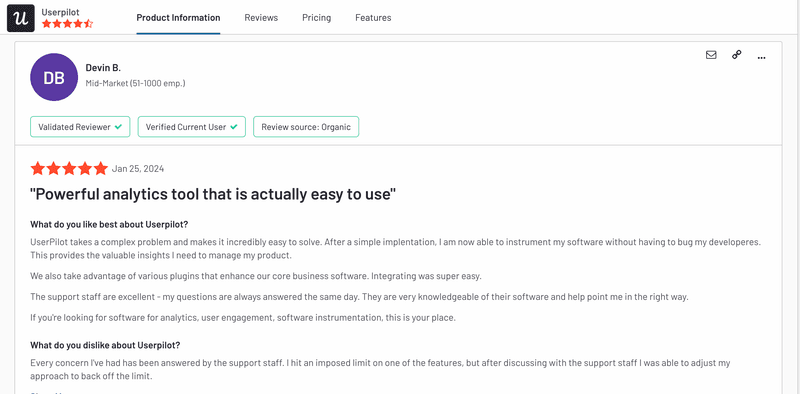Switch to the Reviews tab

click(x=261, y=18)
